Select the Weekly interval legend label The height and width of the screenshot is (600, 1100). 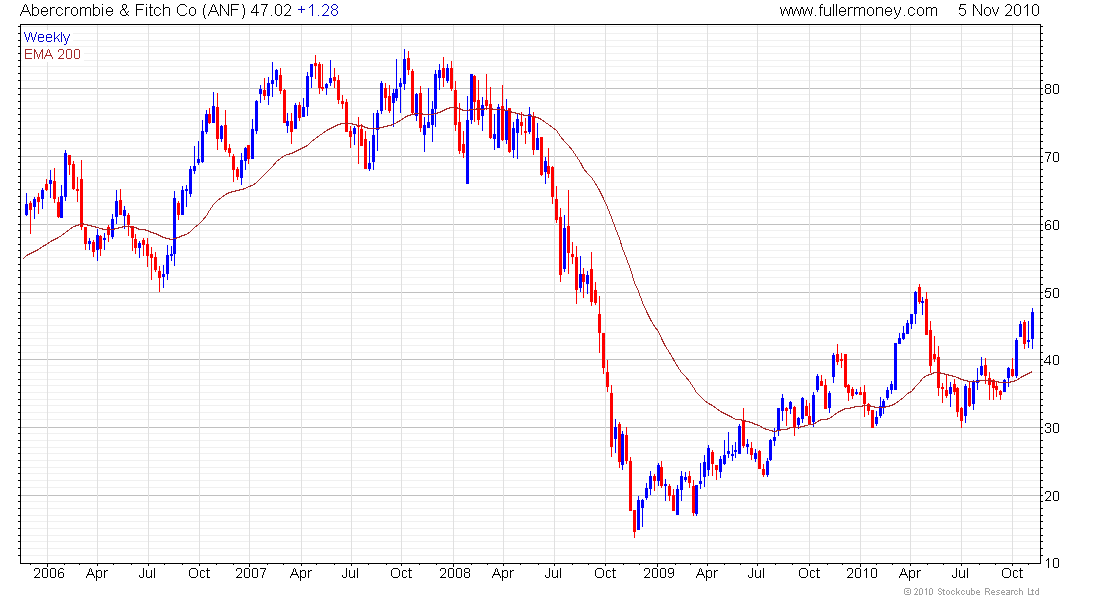[47, 37]
